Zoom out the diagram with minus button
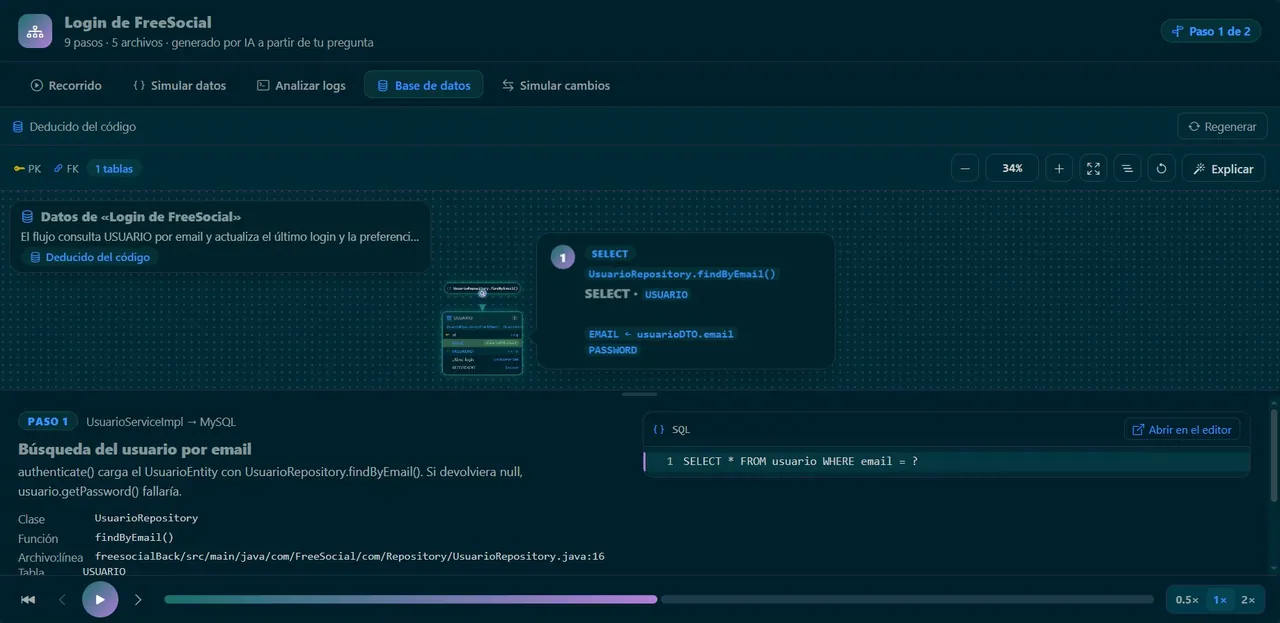The width and height of the screenshot is (1280, 623). 964,168
